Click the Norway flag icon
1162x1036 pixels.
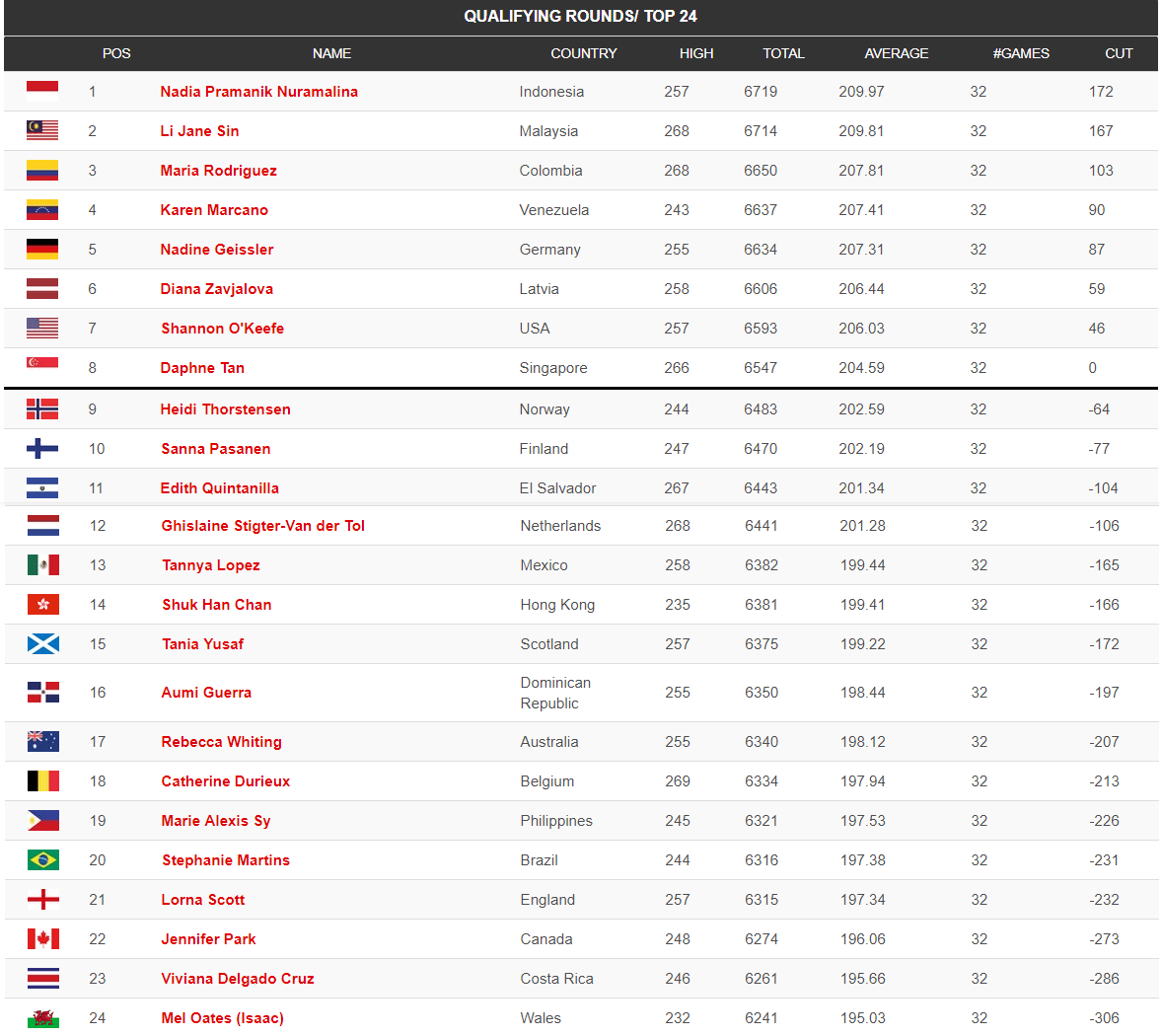pos(42,408)
